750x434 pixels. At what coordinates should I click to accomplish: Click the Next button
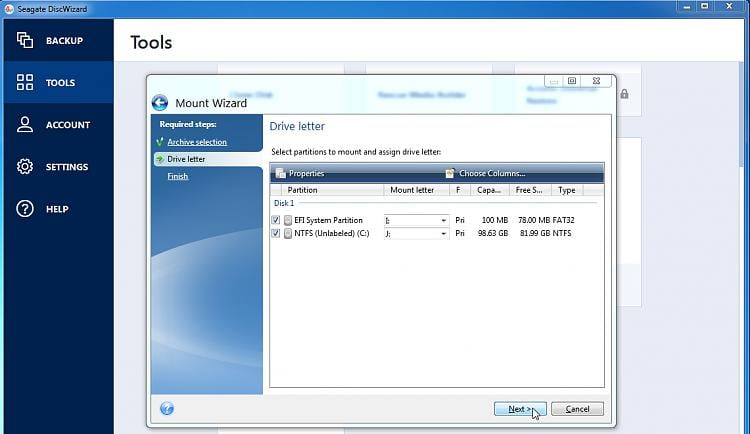[519, 409]
